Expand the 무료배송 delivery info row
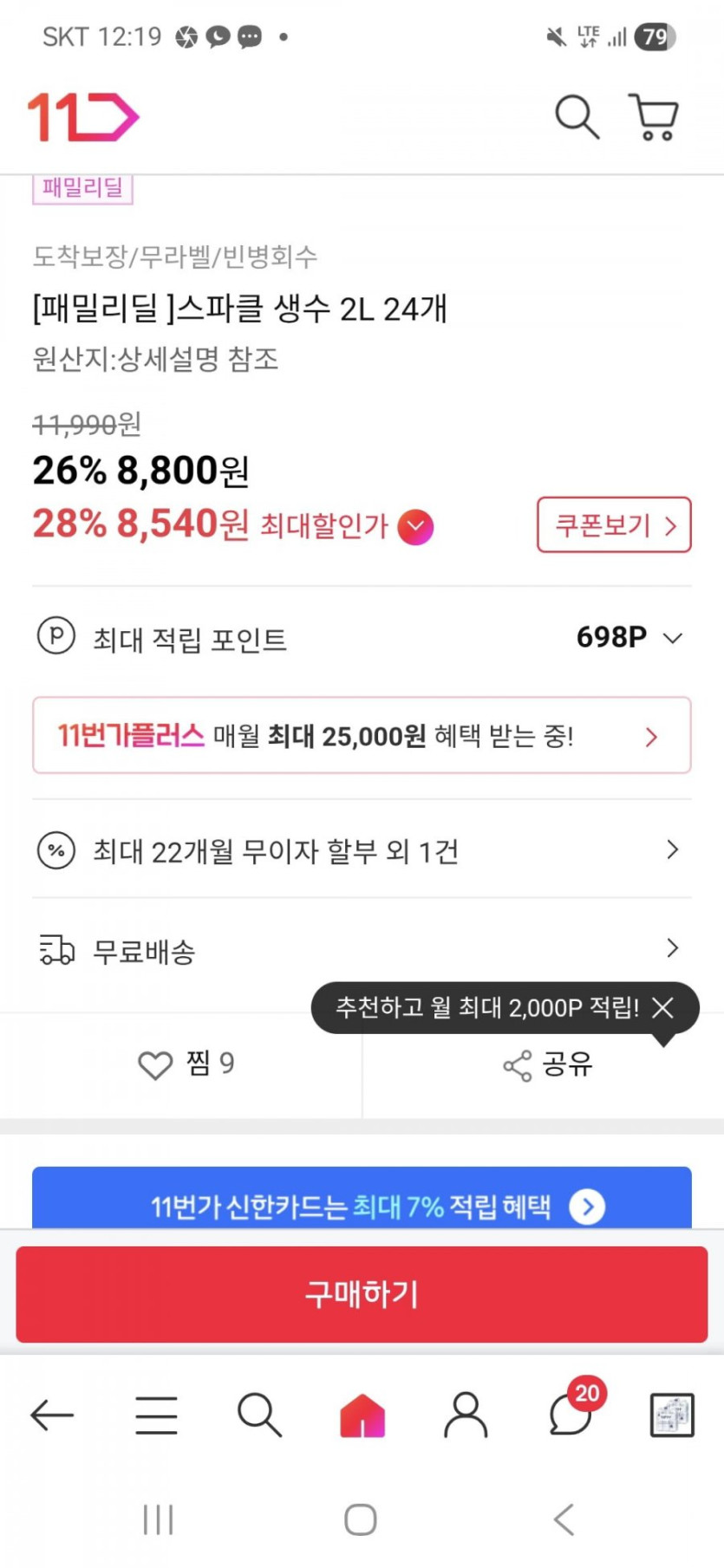This screenshot has height=1568, width=724. point(362,949)
